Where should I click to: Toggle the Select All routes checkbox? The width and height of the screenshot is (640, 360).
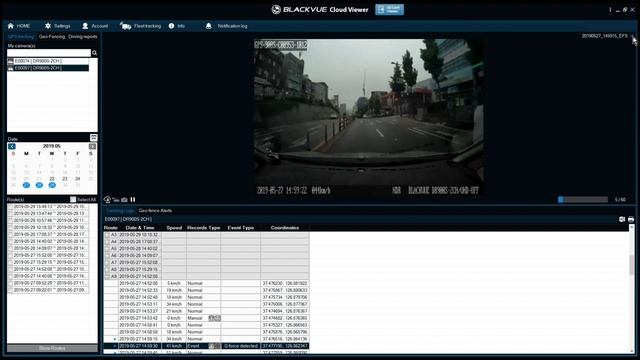pos(73,200)
